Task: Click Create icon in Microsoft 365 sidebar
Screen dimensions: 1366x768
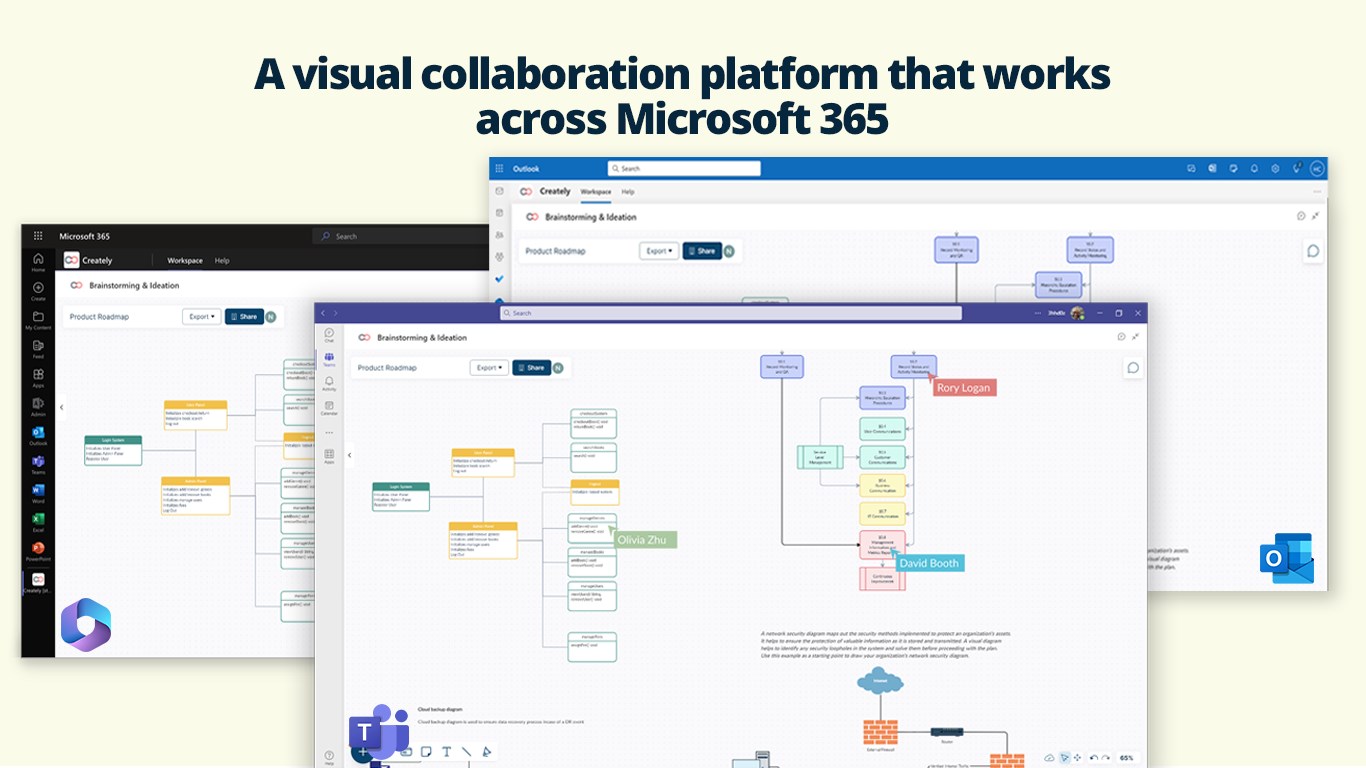Action: point(38,291)
